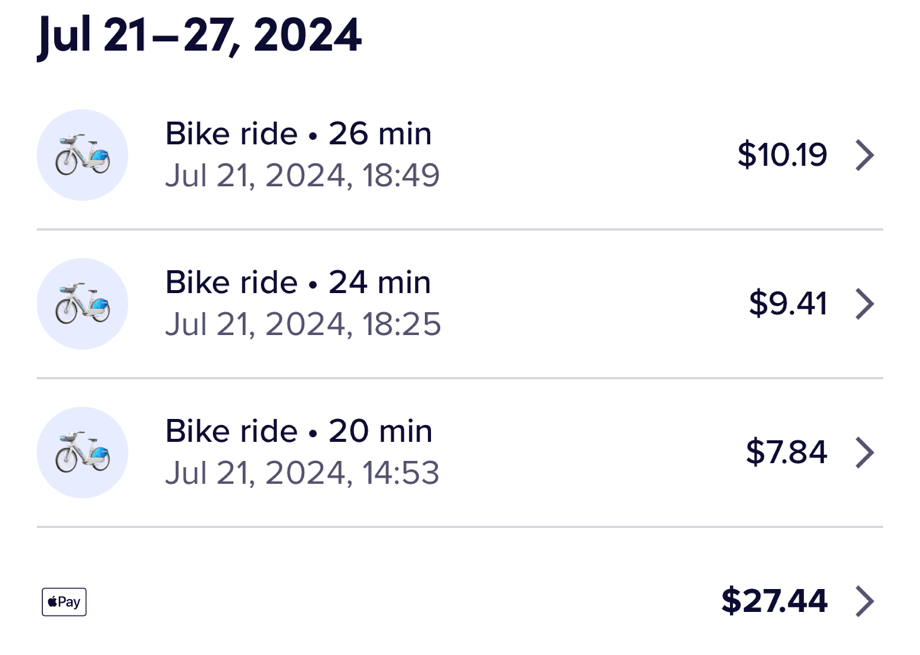
Task: Select the Jul 21, 2024, 18:49 timestamp
Action: click(302, 176)
